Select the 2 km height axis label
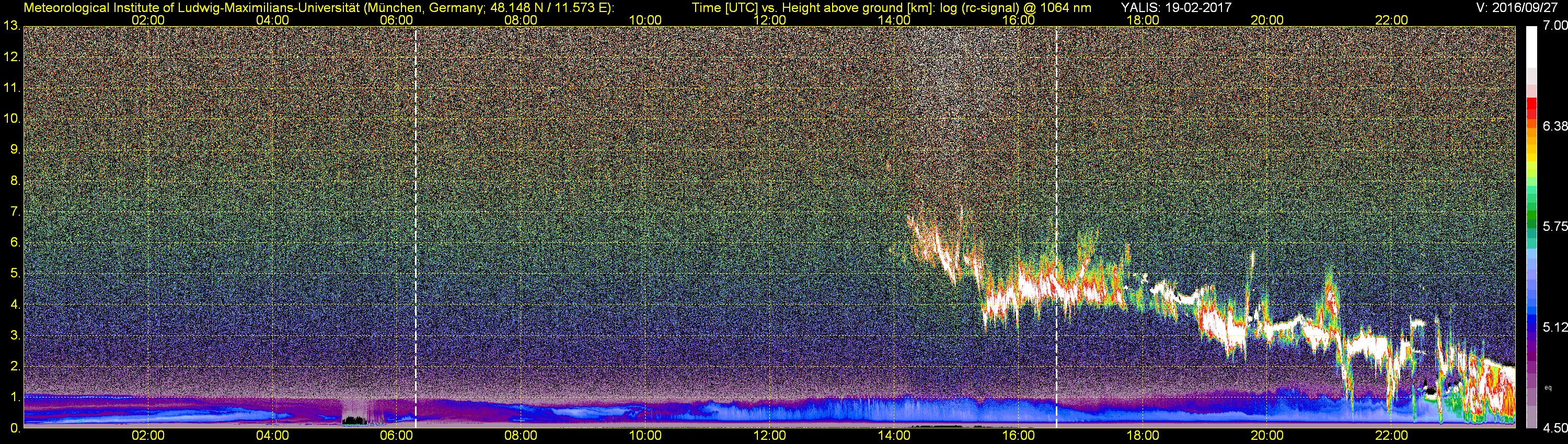1568x444 pixels. [16, 366]
